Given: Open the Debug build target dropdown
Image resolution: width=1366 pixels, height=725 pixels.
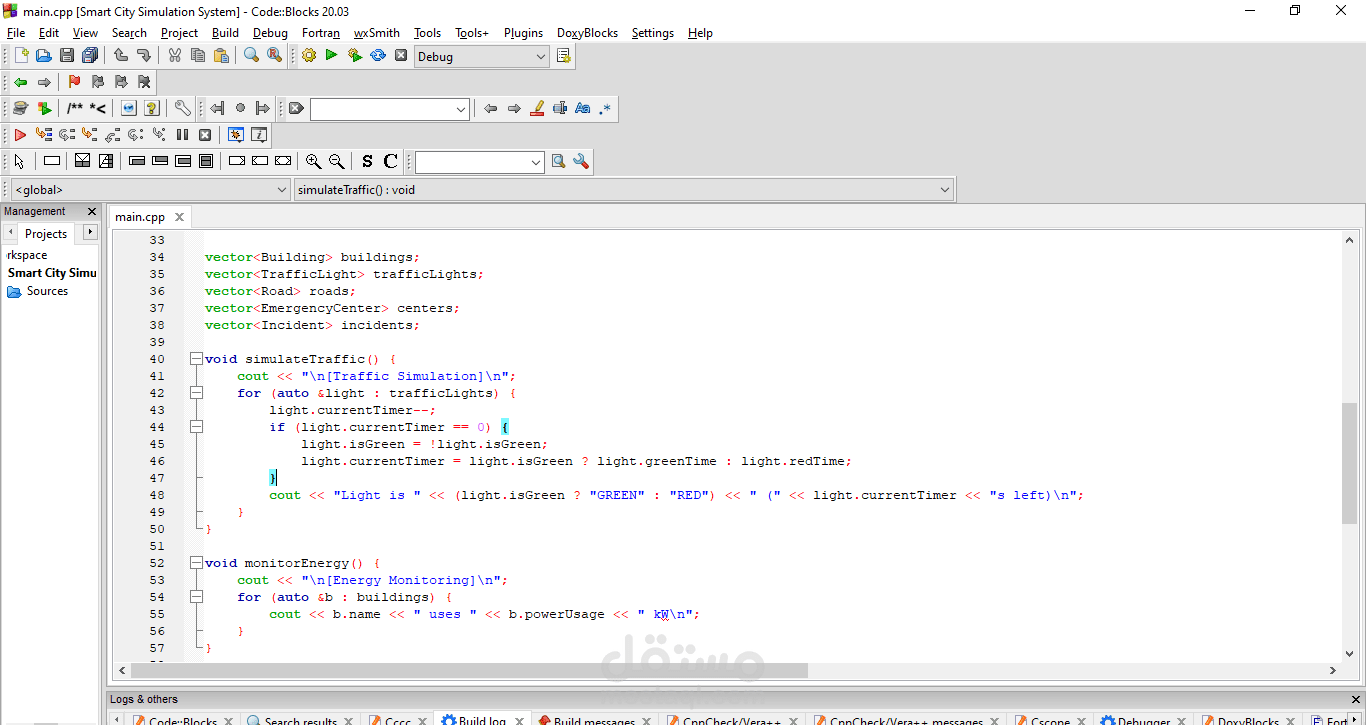Looking at the screenshot, I should 482,57.
